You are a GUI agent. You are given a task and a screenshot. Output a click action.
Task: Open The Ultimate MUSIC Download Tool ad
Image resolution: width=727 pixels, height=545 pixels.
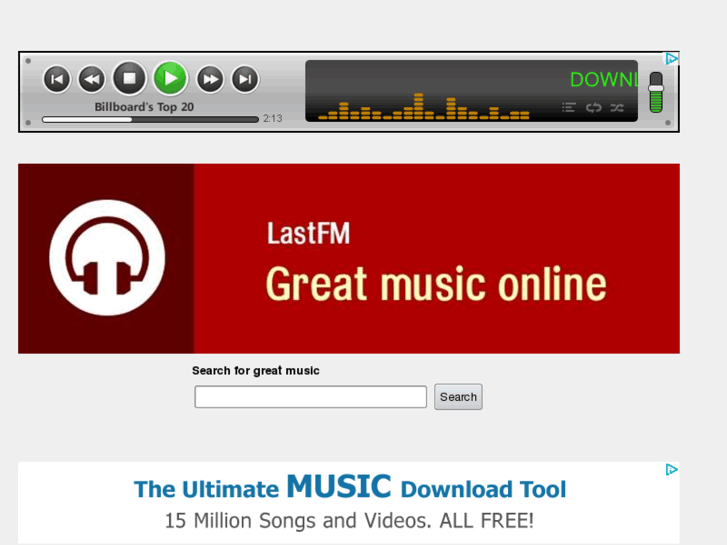tap(350, 487)
